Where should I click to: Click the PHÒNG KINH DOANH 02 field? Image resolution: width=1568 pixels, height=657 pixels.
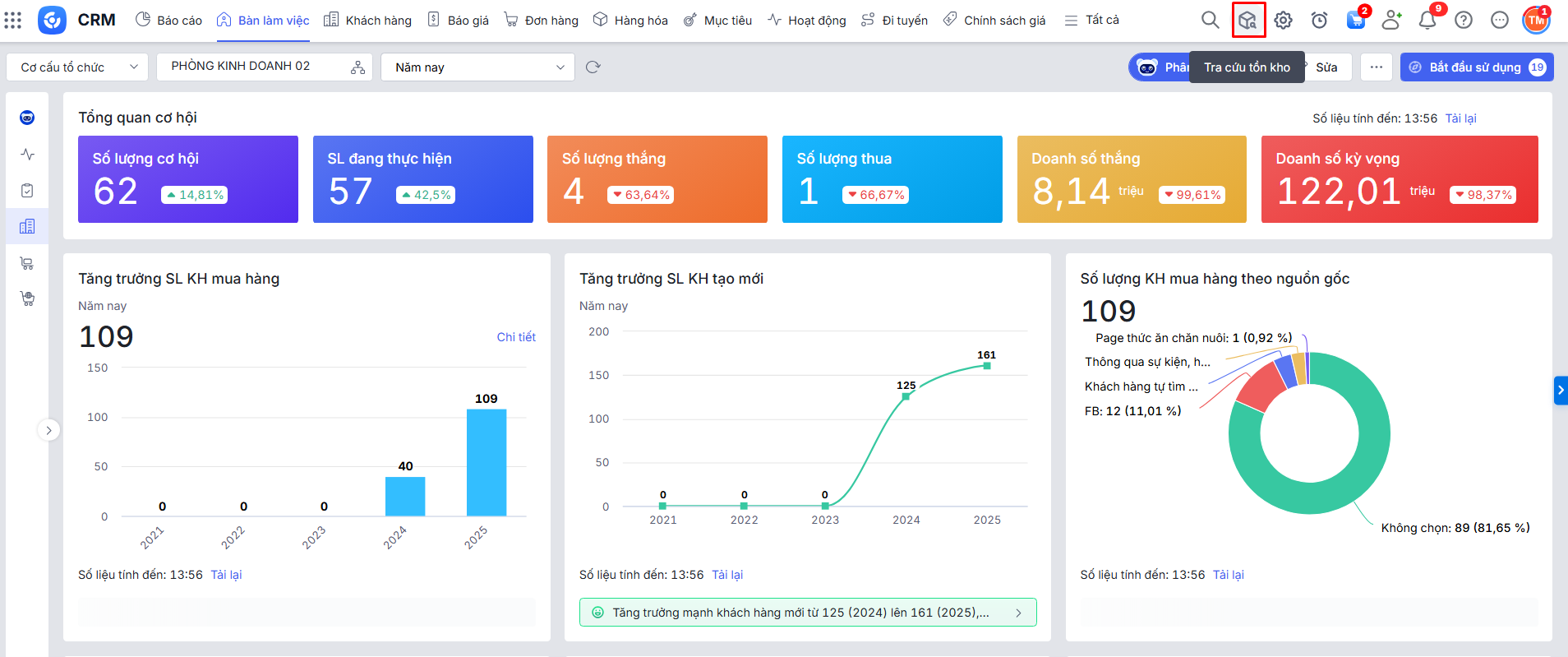click(x=255, y=67)
